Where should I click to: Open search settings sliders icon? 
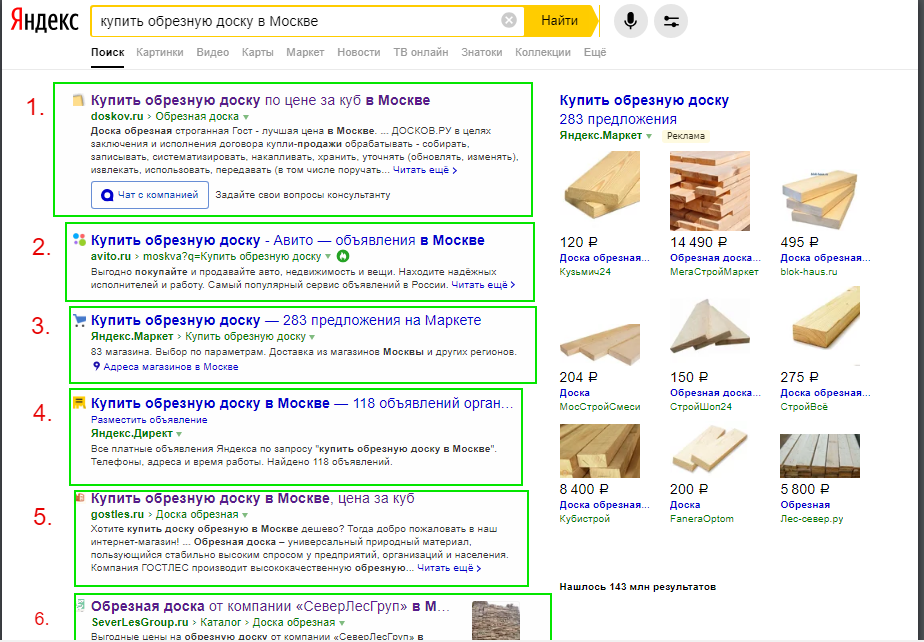(x=670, y=20)
